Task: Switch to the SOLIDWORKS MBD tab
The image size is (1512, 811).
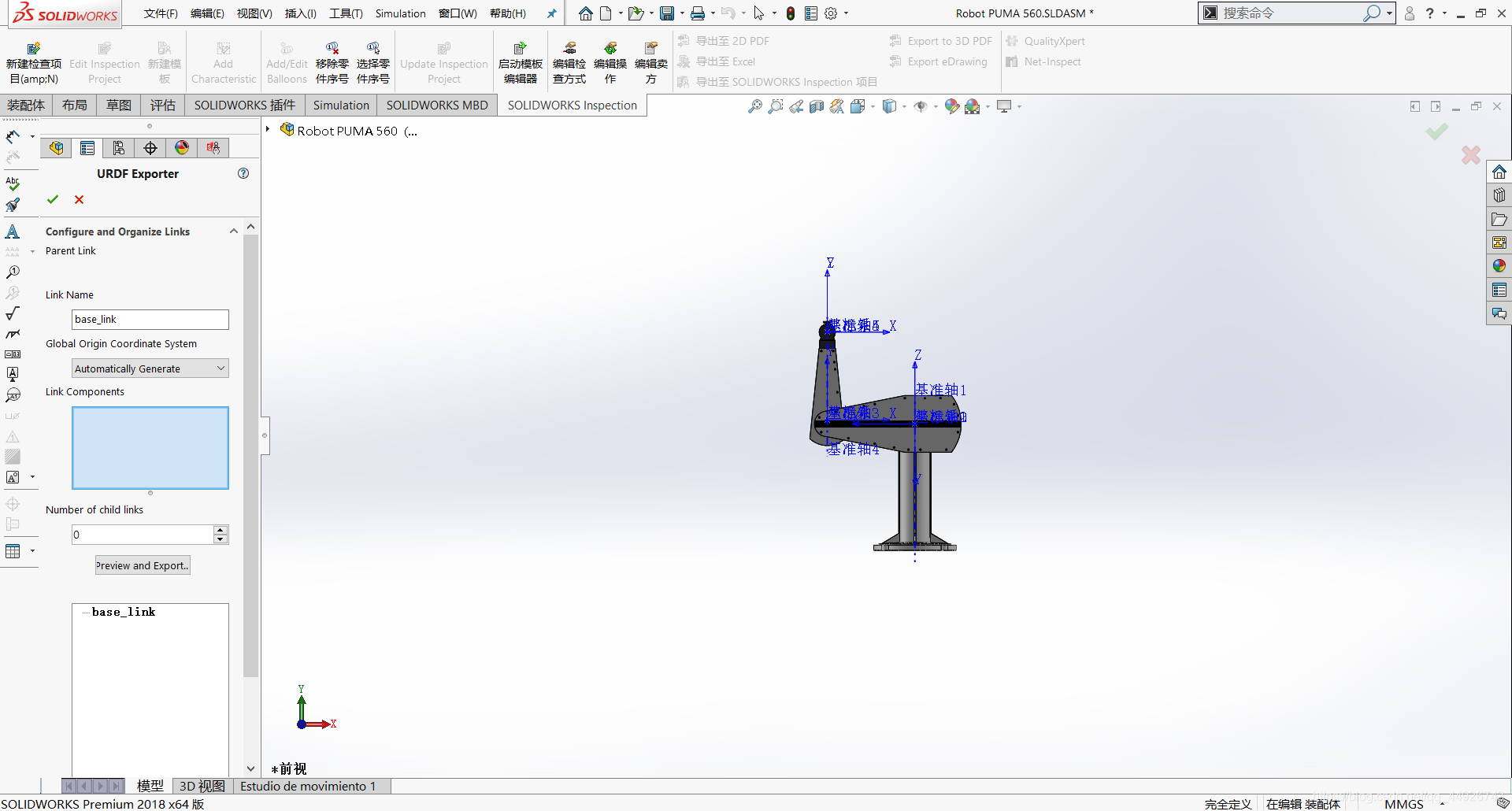Action: coord(437,106)
